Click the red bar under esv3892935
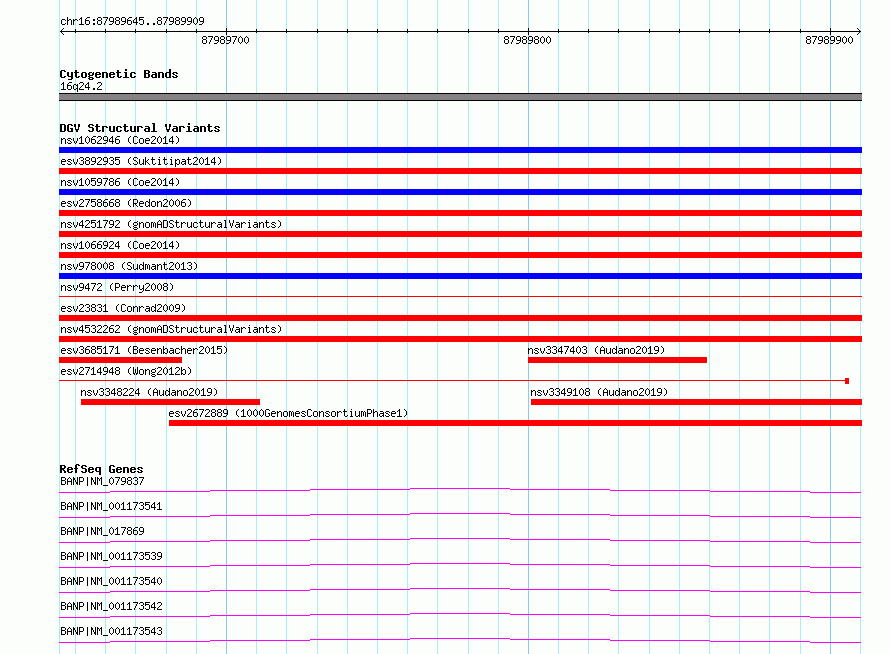 click(x=460, y=171)
